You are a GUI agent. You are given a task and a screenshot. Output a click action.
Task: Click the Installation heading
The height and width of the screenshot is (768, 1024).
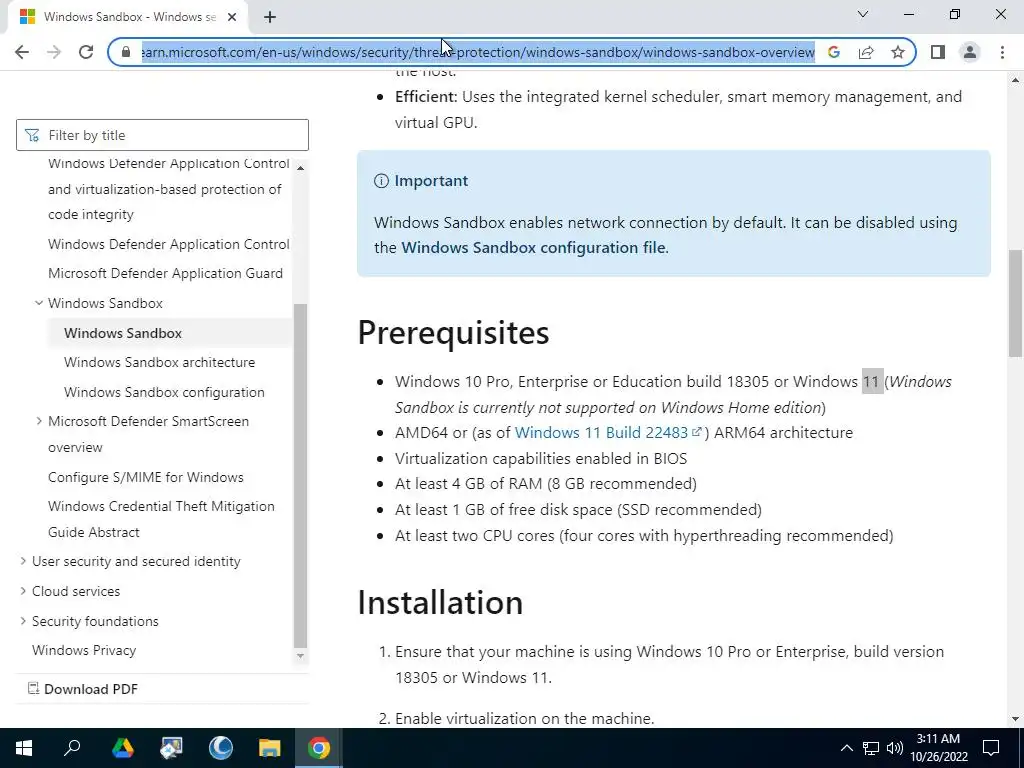coord(440,602)
